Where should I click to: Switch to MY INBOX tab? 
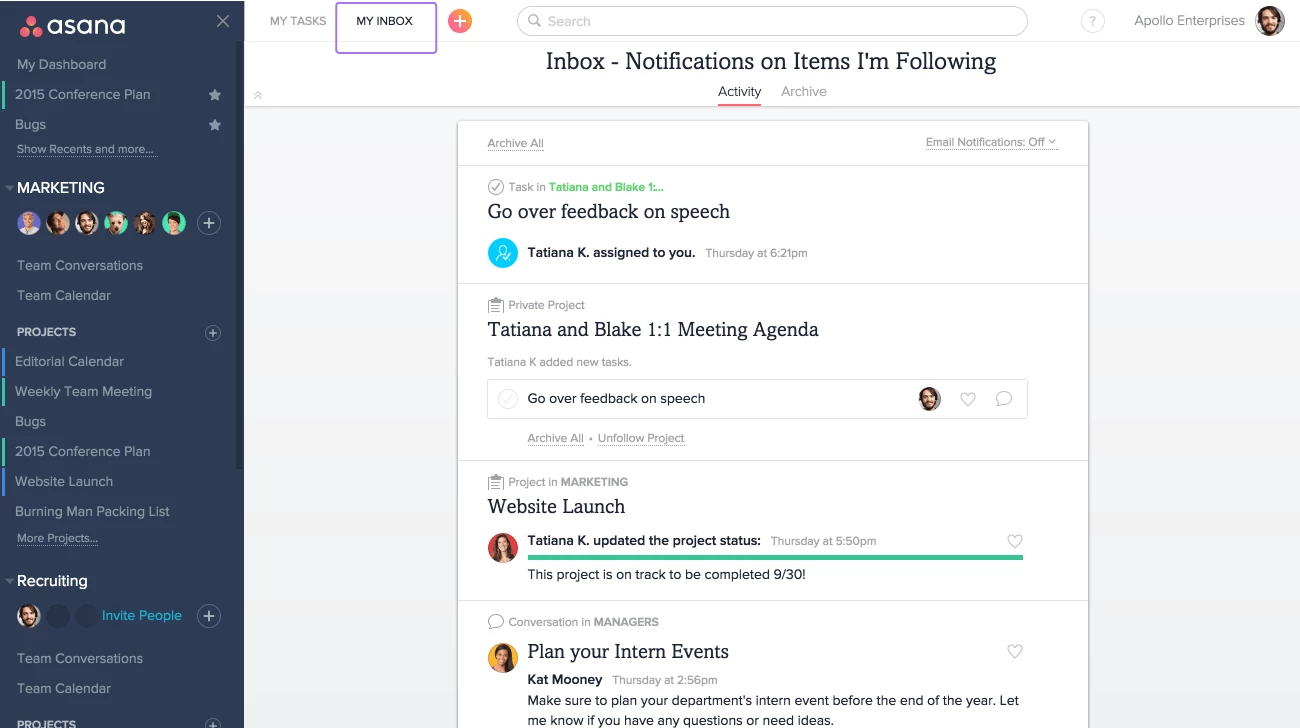click(385, 21)
